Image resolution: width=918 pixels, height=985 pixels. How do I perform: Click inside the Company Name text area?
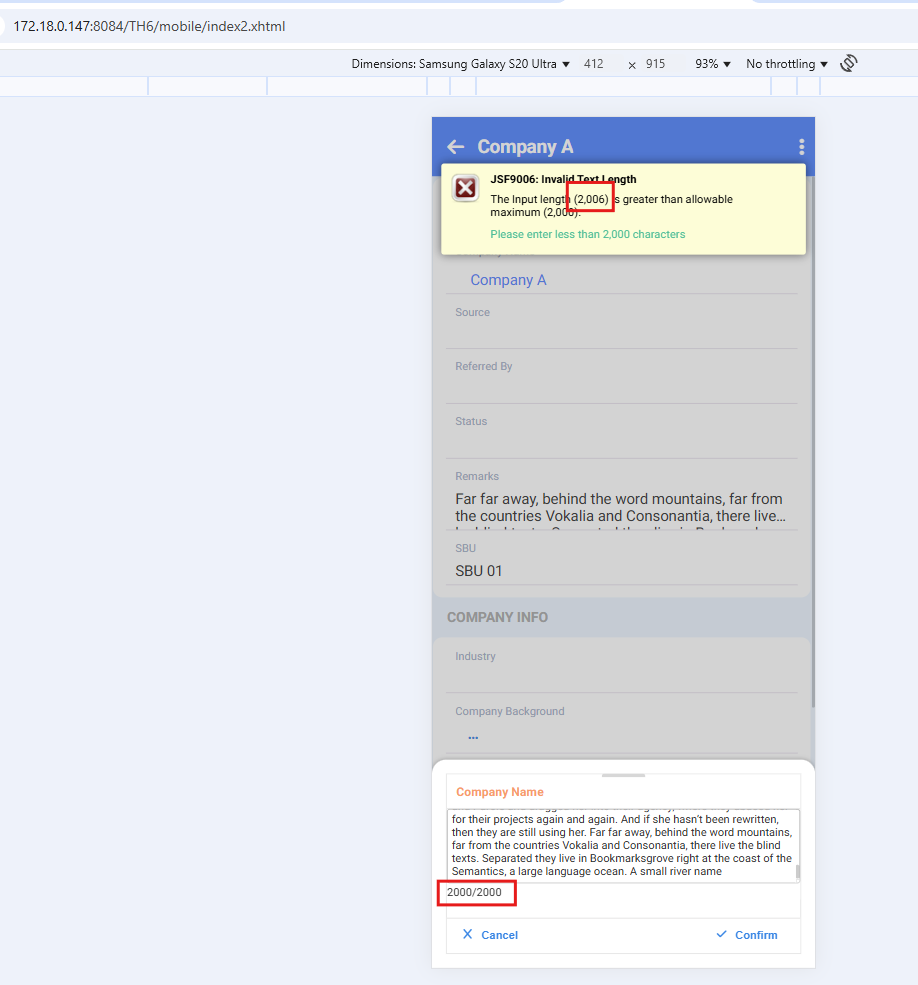click(x=623, y=846)
